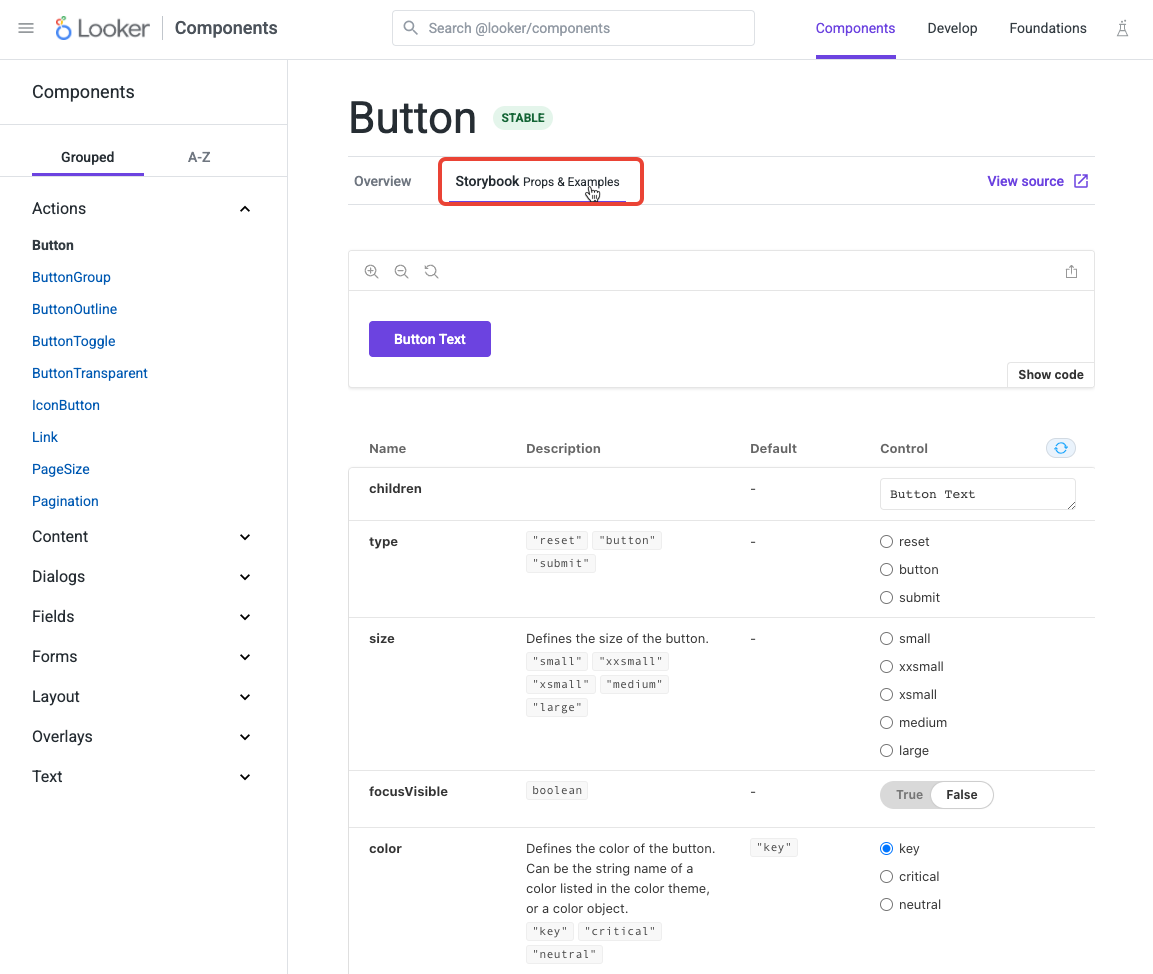Zoom out the story preview
Image resolution: width=1153 pixels, height=974 pixels.
402,271
